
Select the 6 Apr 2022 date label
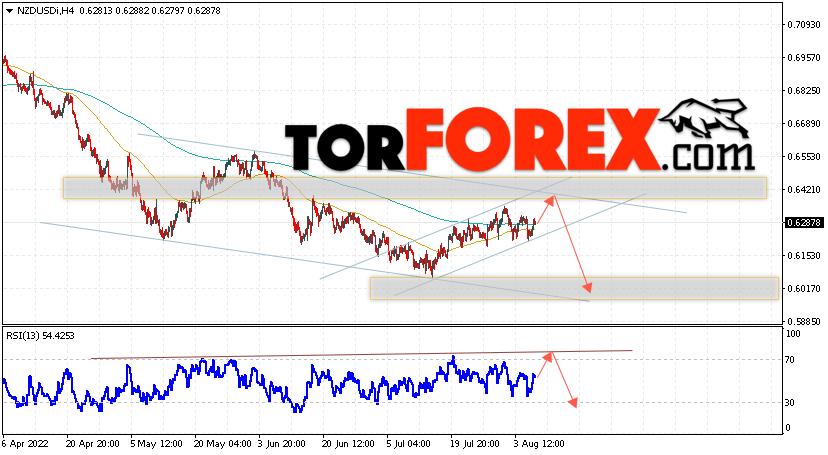(x=25, y=444)
